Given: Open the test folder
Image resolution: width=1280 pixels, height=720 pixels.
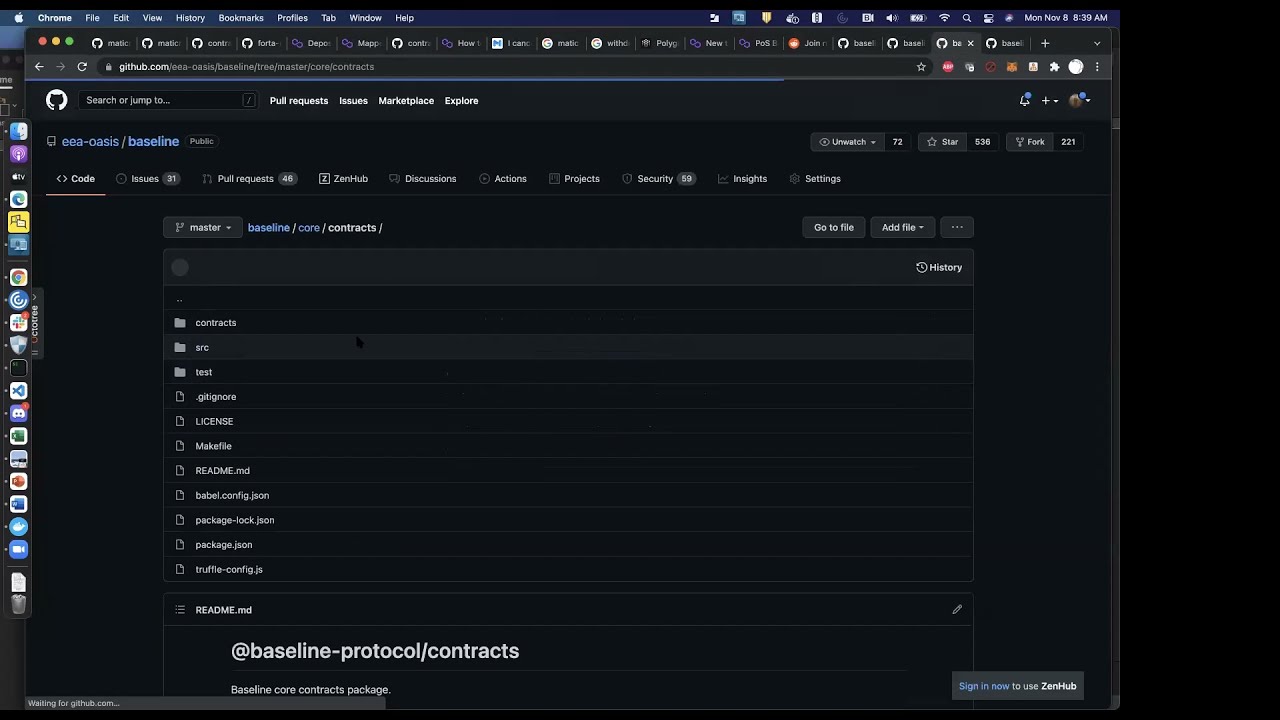Looking at the screenshot, I should 203,372.
